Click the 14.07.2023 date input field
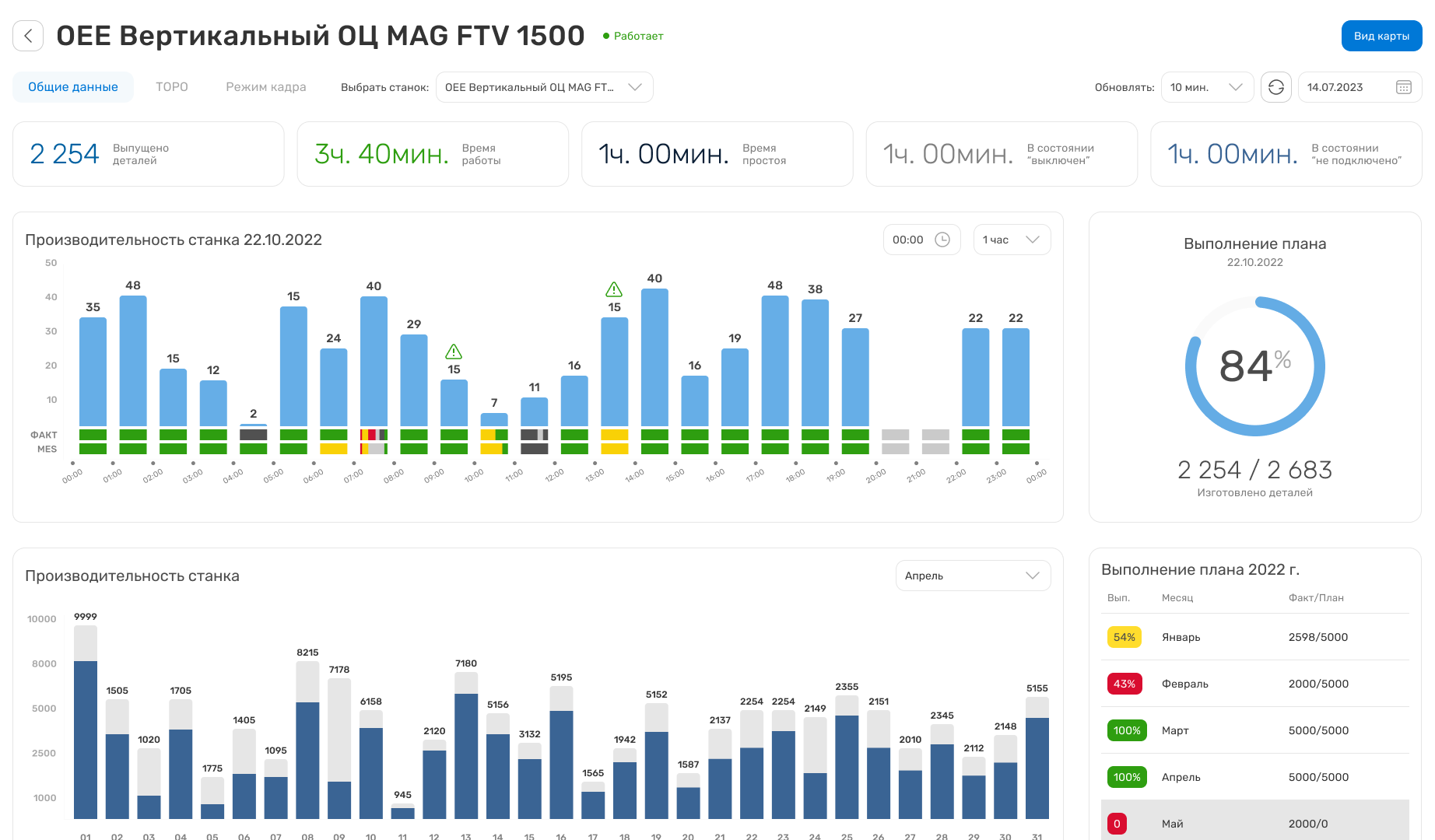1435x840 pixels. tap(1346, 87)
